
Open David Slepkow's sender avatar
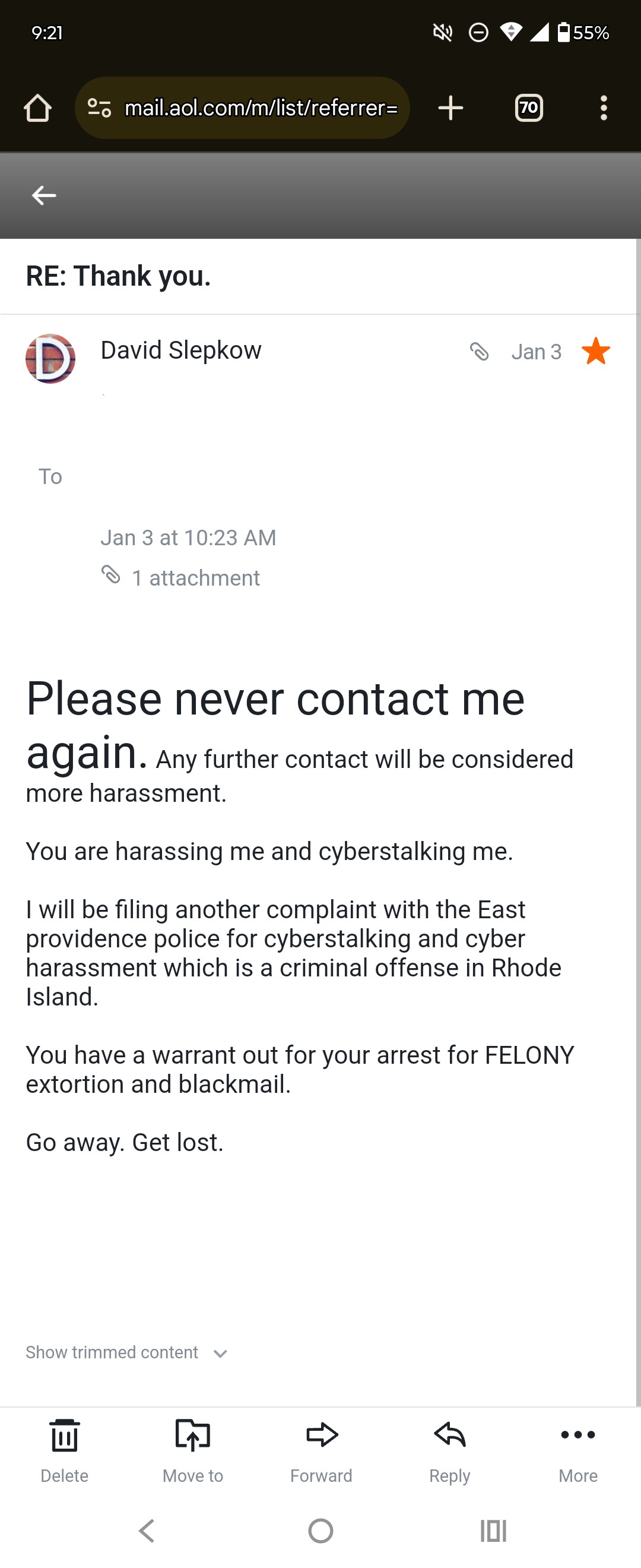point(50,359)
